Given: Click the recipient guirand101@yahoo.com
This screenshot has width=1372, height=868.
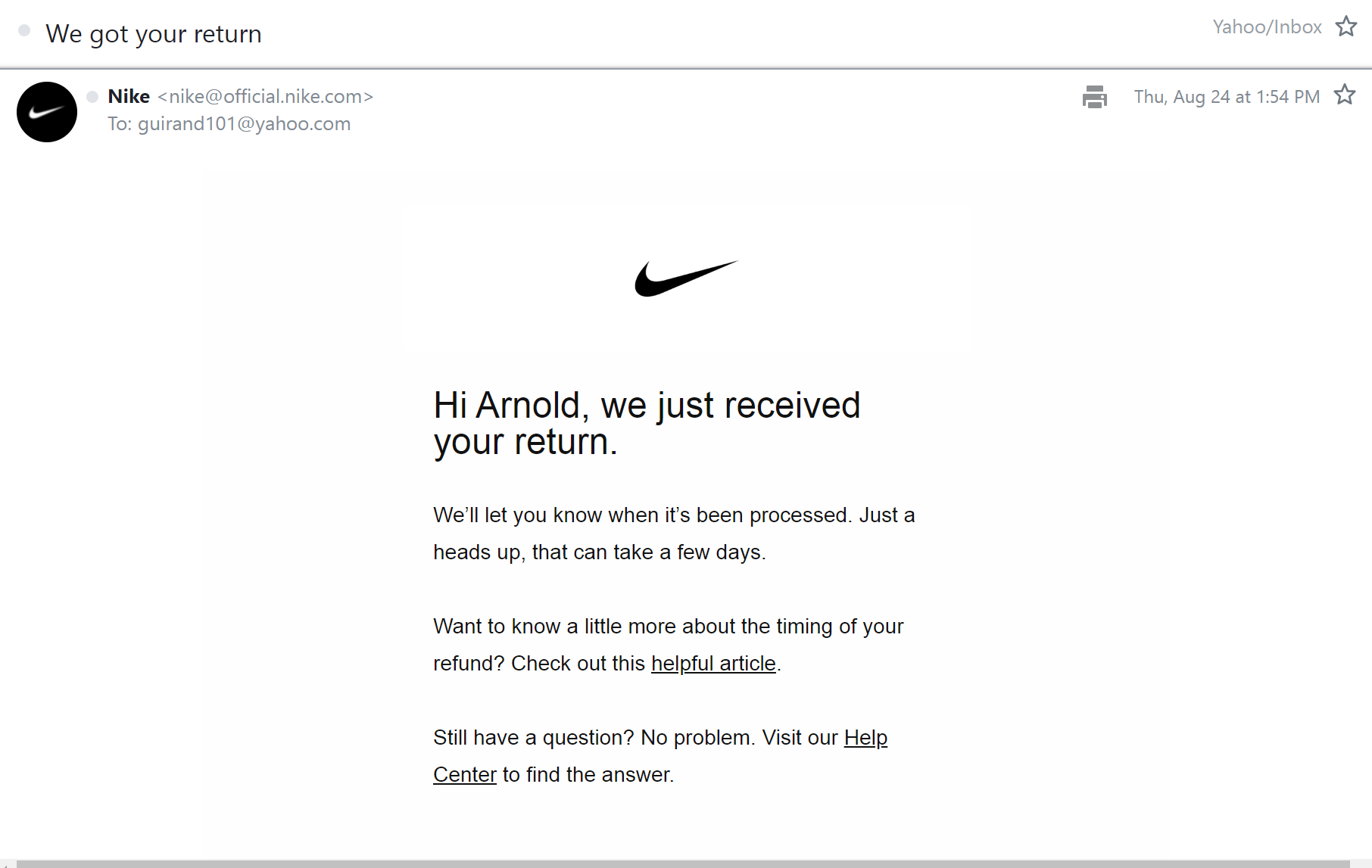Looking at the screenshot, I should [x=244, y=124].
